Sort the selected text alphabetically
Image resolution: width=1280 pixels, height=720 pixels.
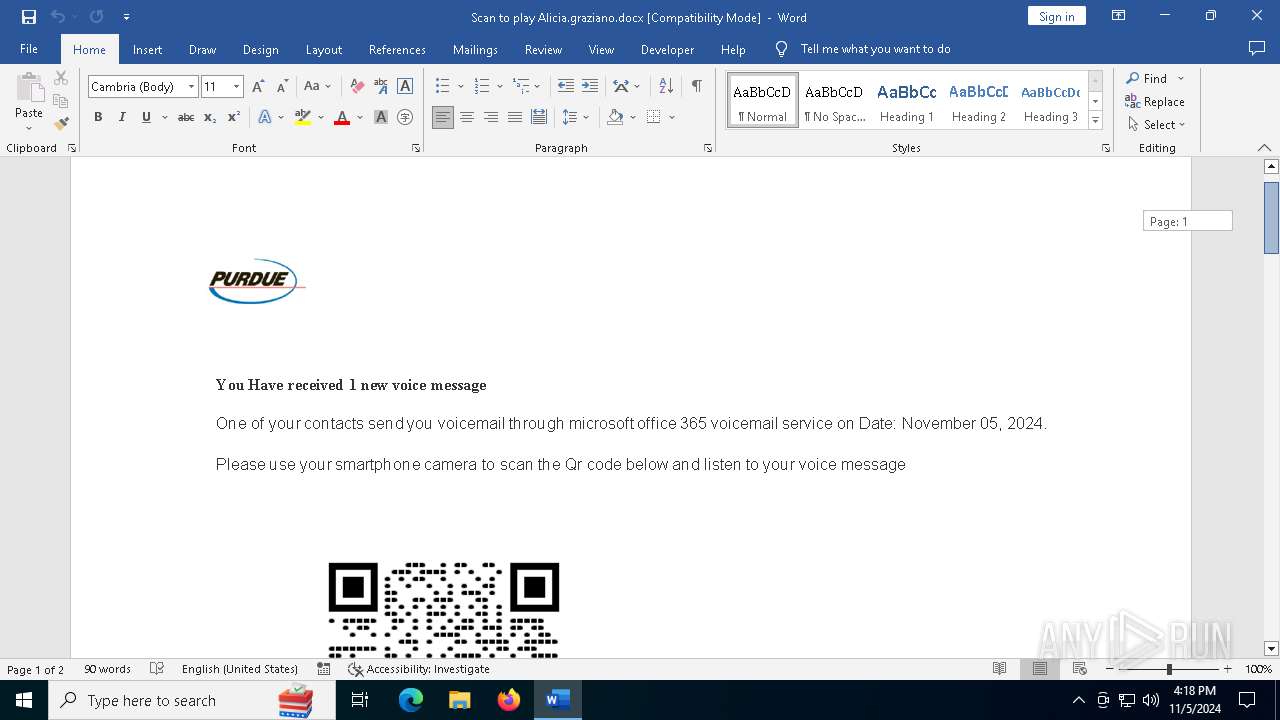[x=666, y=87]
